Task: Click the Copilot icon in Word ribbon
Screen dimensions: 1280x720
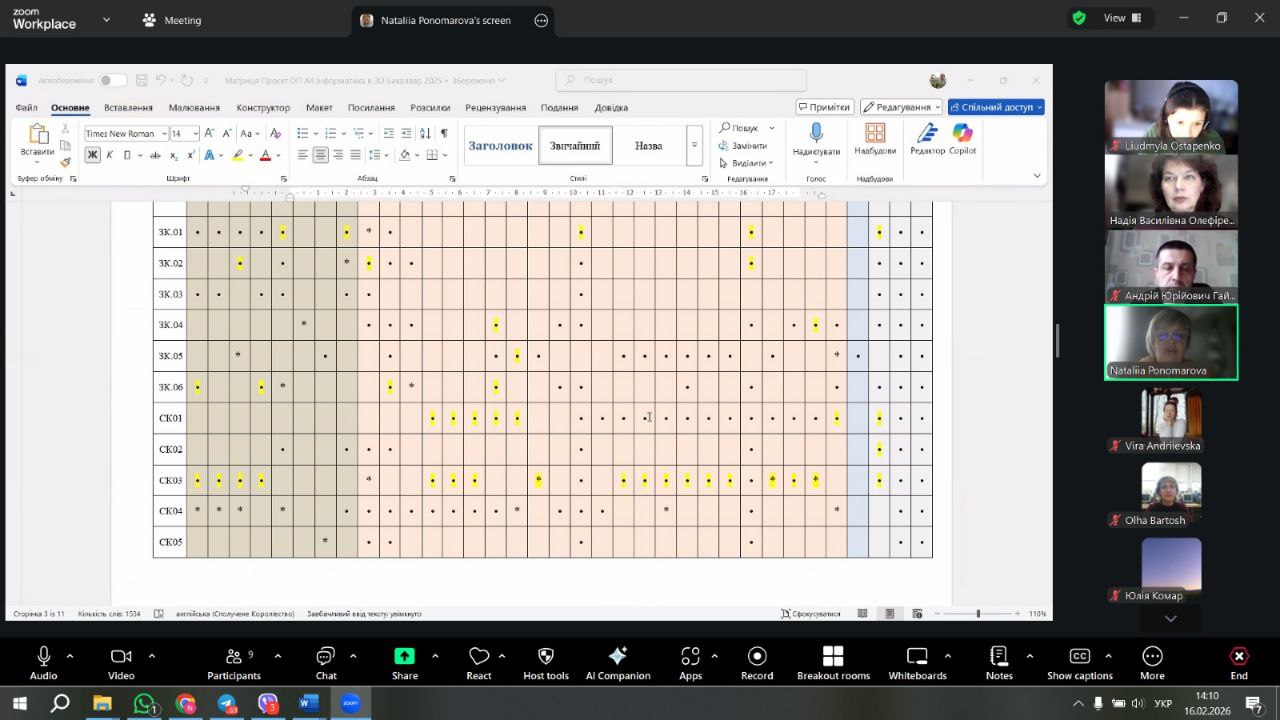Action: (962, 140)
